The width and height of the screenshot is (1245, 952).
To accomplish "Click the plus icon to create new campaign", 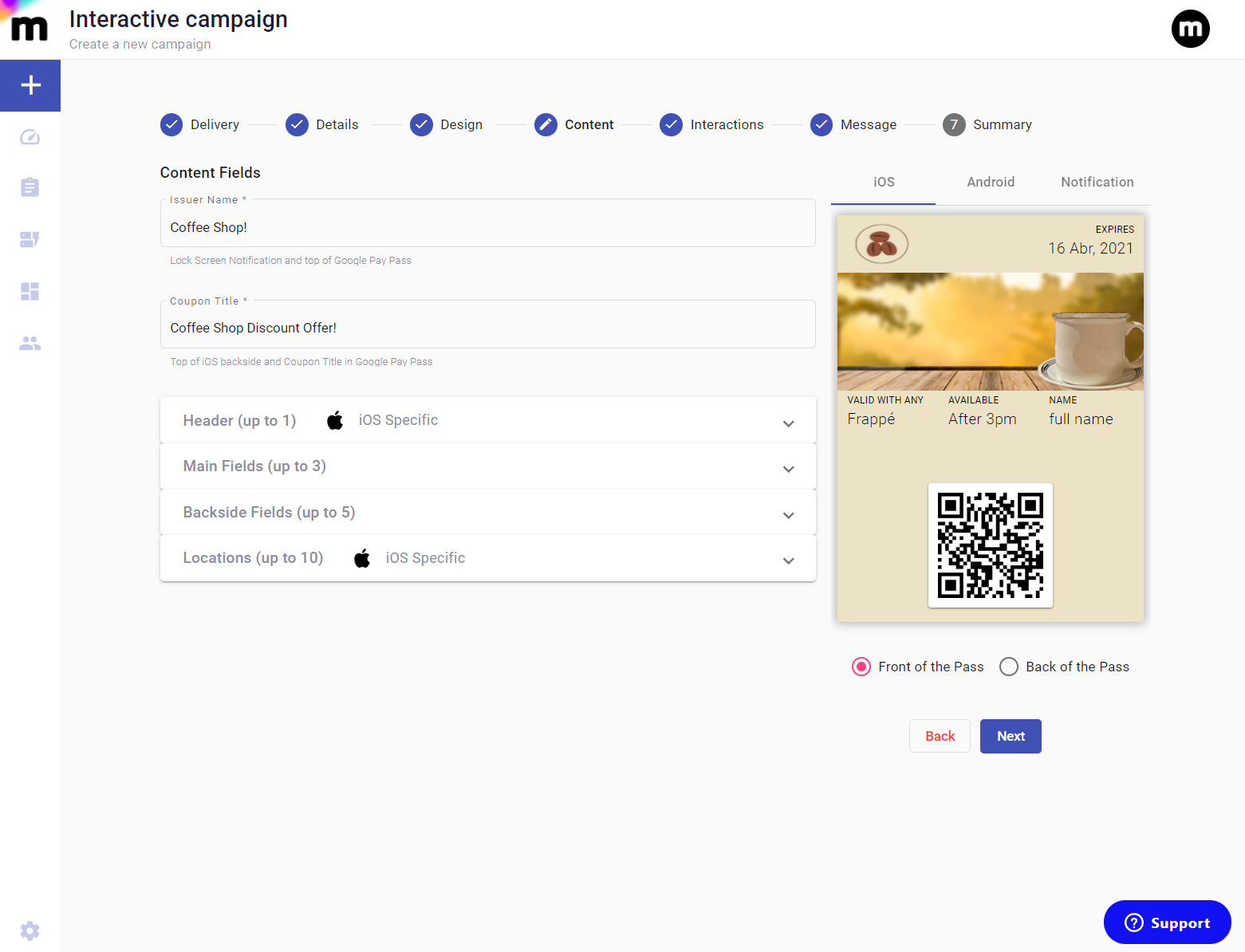I will tap(30, 85).
